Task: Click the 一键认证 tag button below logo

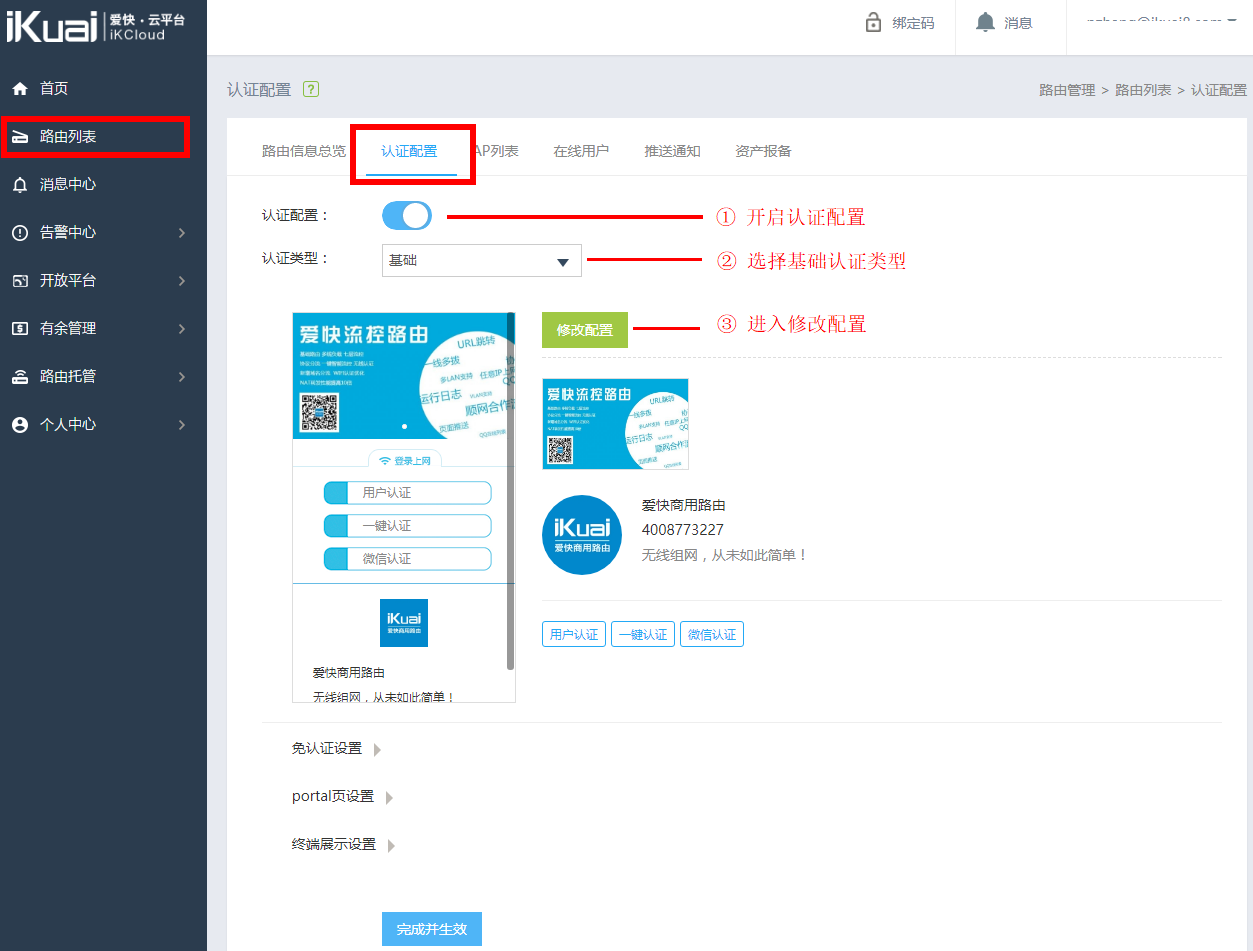Action: pos(643,634)
